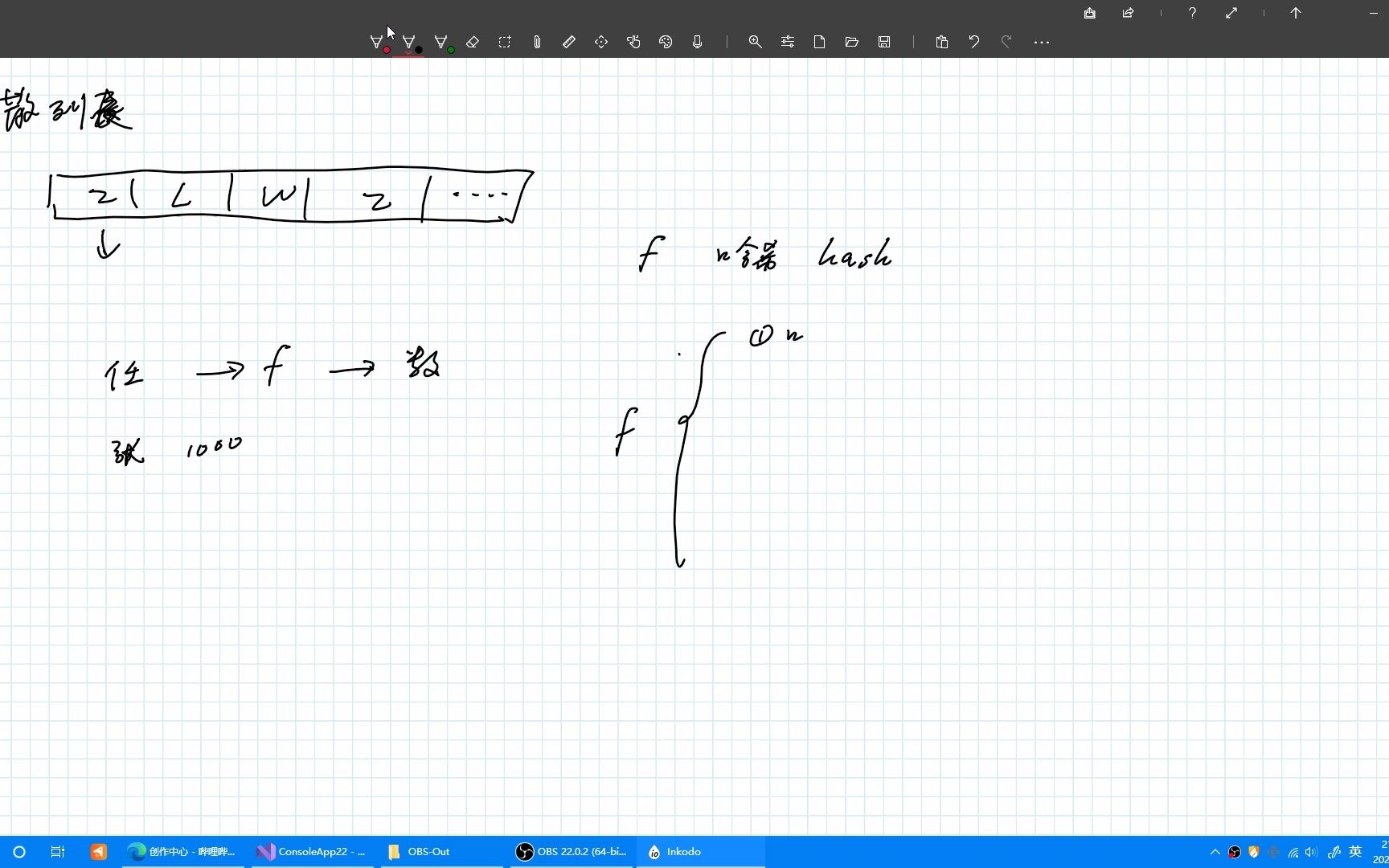Open more options ellipsis menu
Screen dimensions: 1389x868
tap(1042, 42)
